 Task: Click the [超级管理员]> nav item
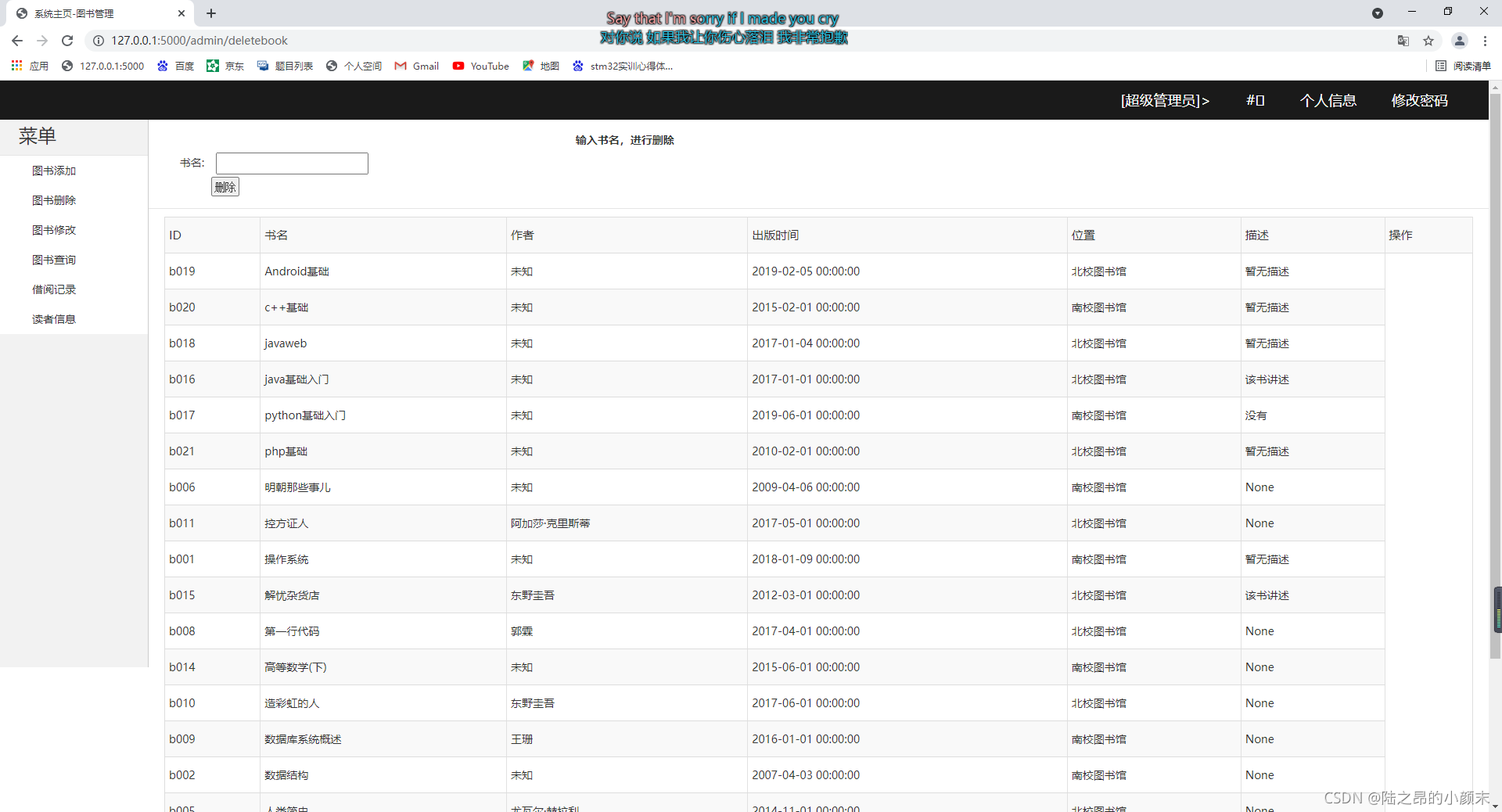(1165, 100)
